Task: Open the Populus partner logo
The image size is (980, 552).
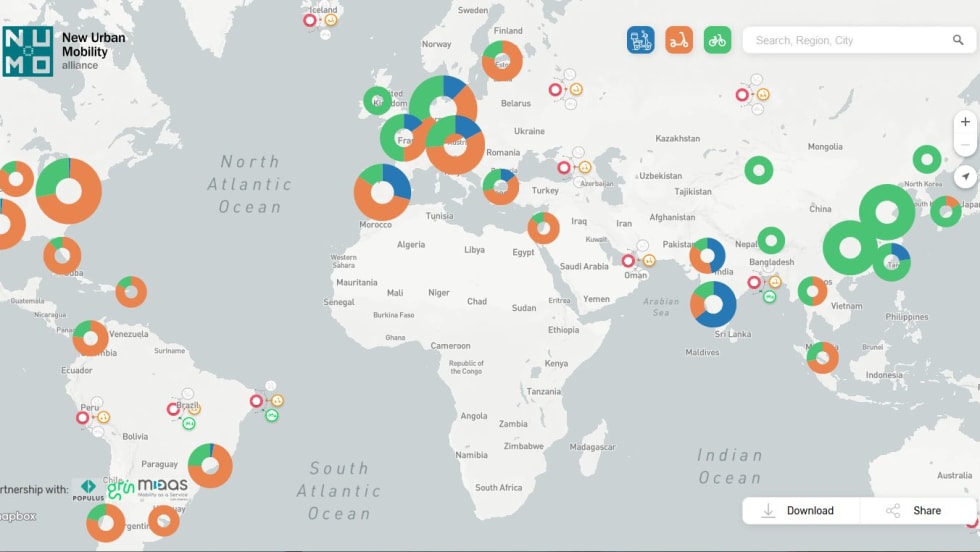Action: (88, 490)
